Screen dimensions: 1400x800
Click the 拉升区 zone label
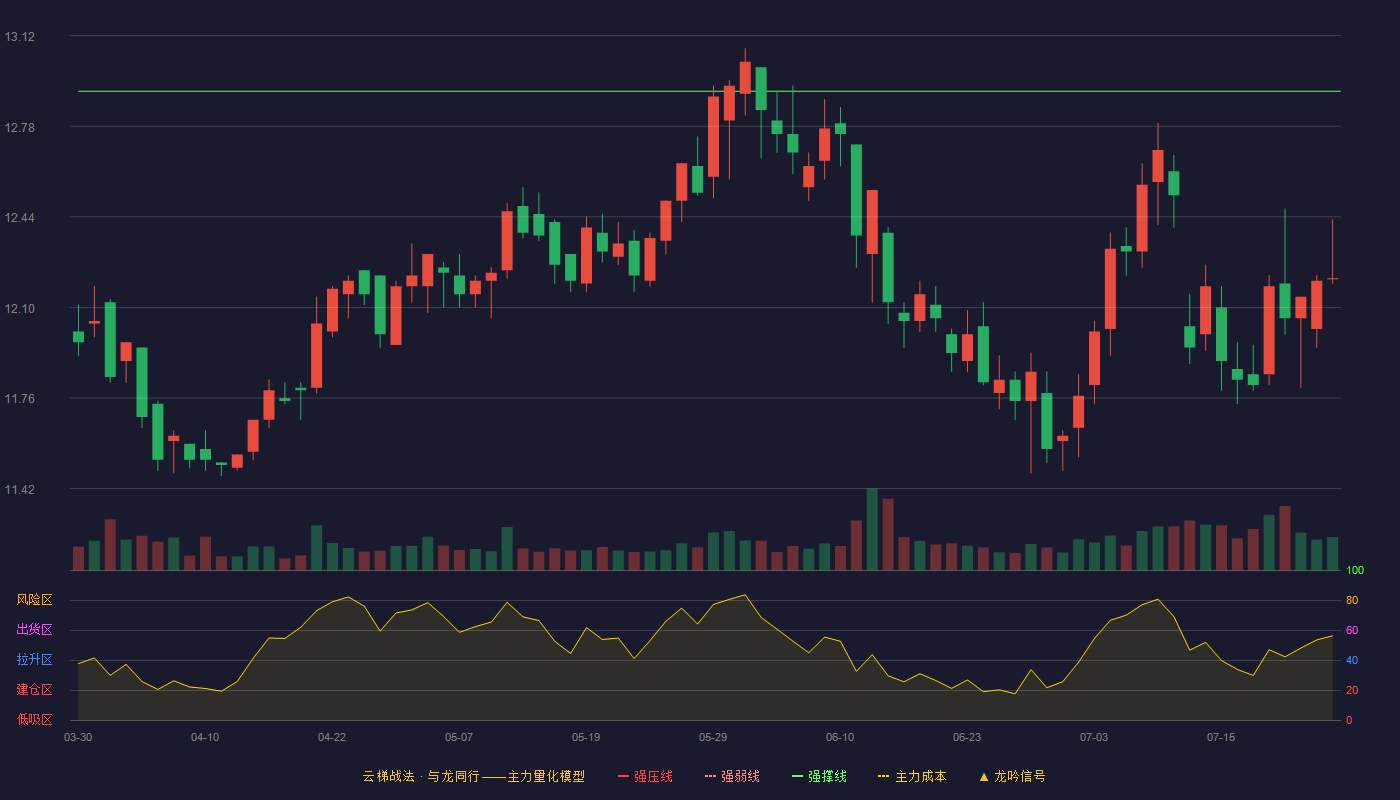tap(34, 660)
